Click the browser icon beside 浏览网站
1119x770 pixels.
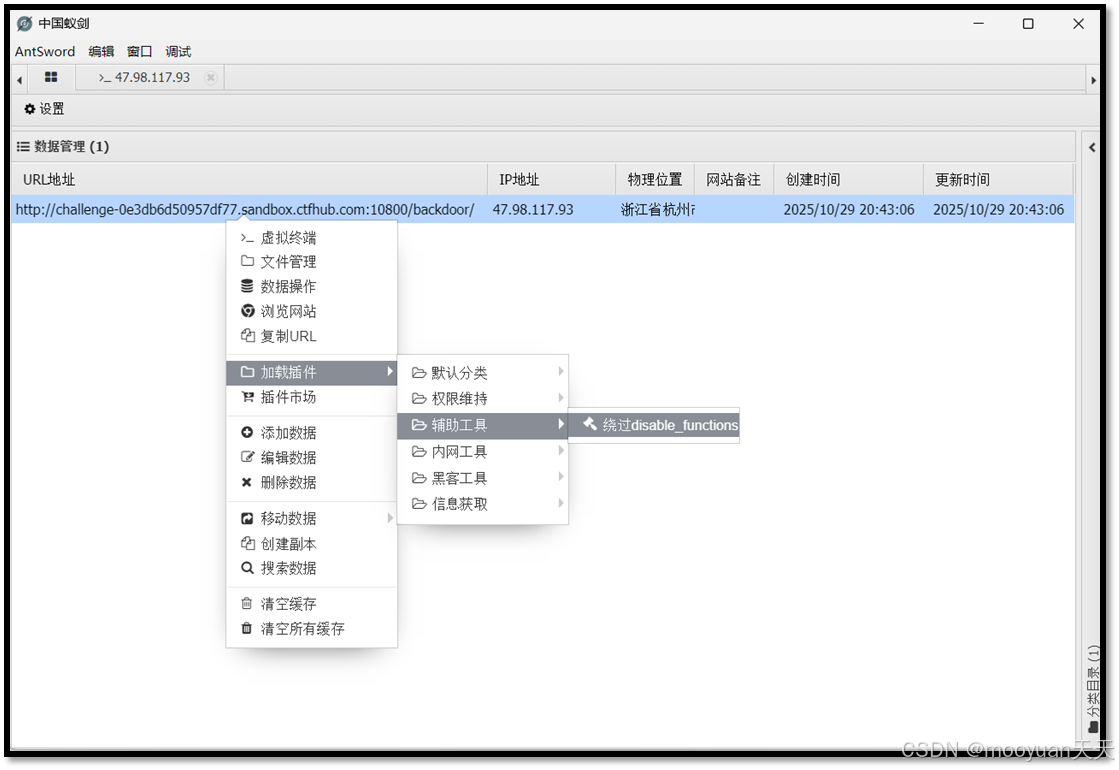(248, 310)
